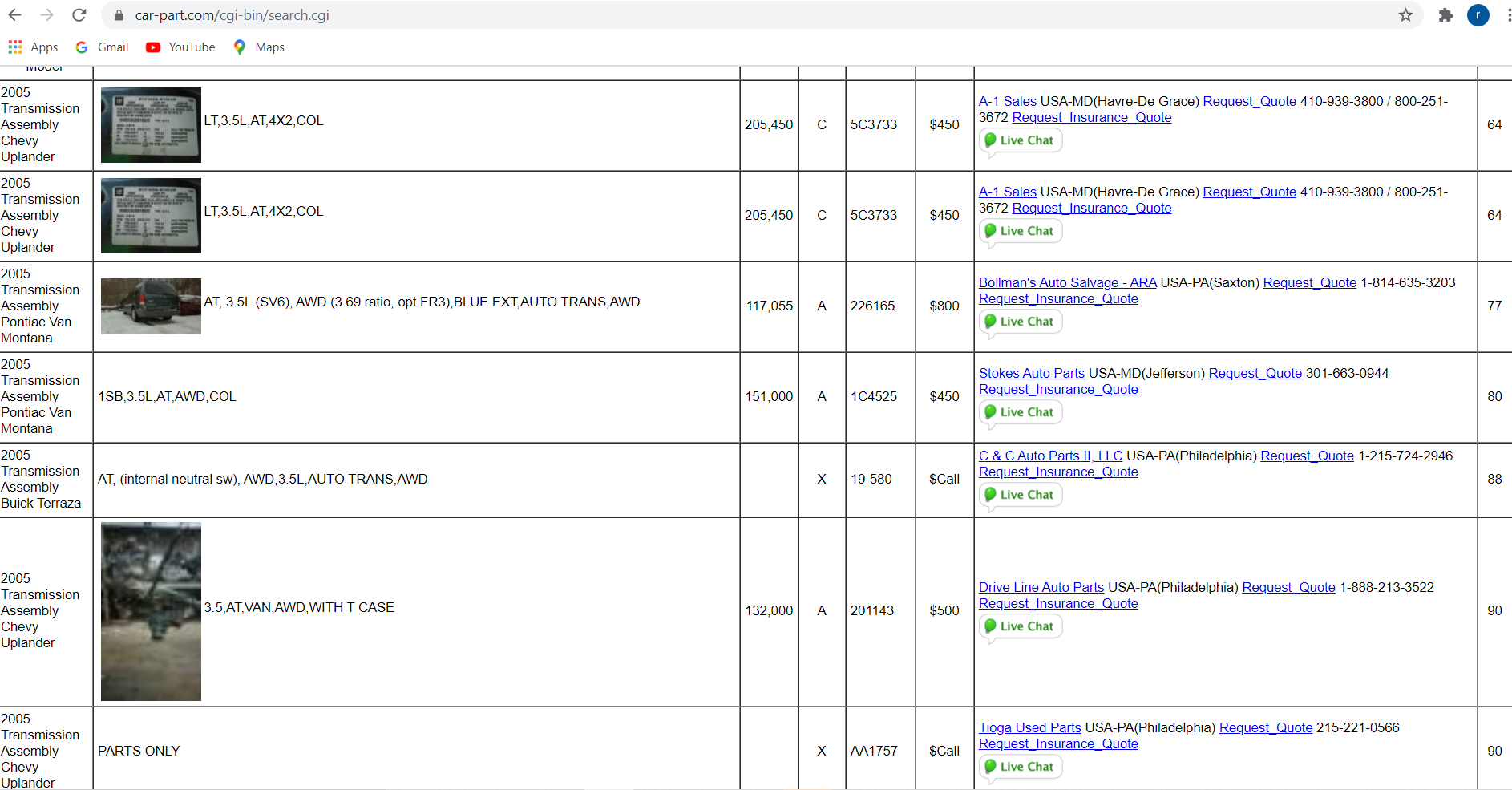The image size is (1512, 790).
Task: Select the $500 price cell
Action: tap(944, 610)
